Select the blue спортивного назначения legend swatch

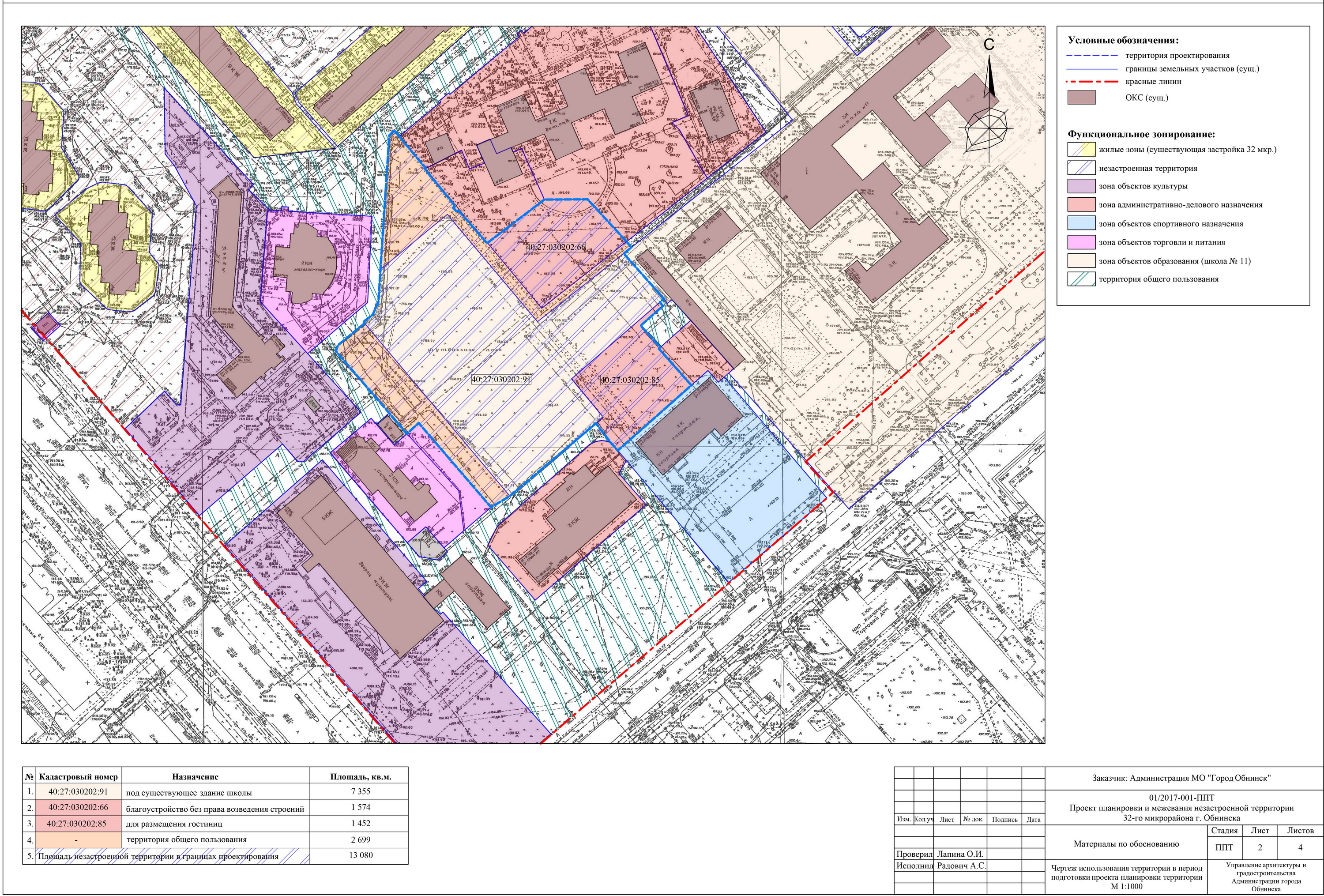(1081, 224)
